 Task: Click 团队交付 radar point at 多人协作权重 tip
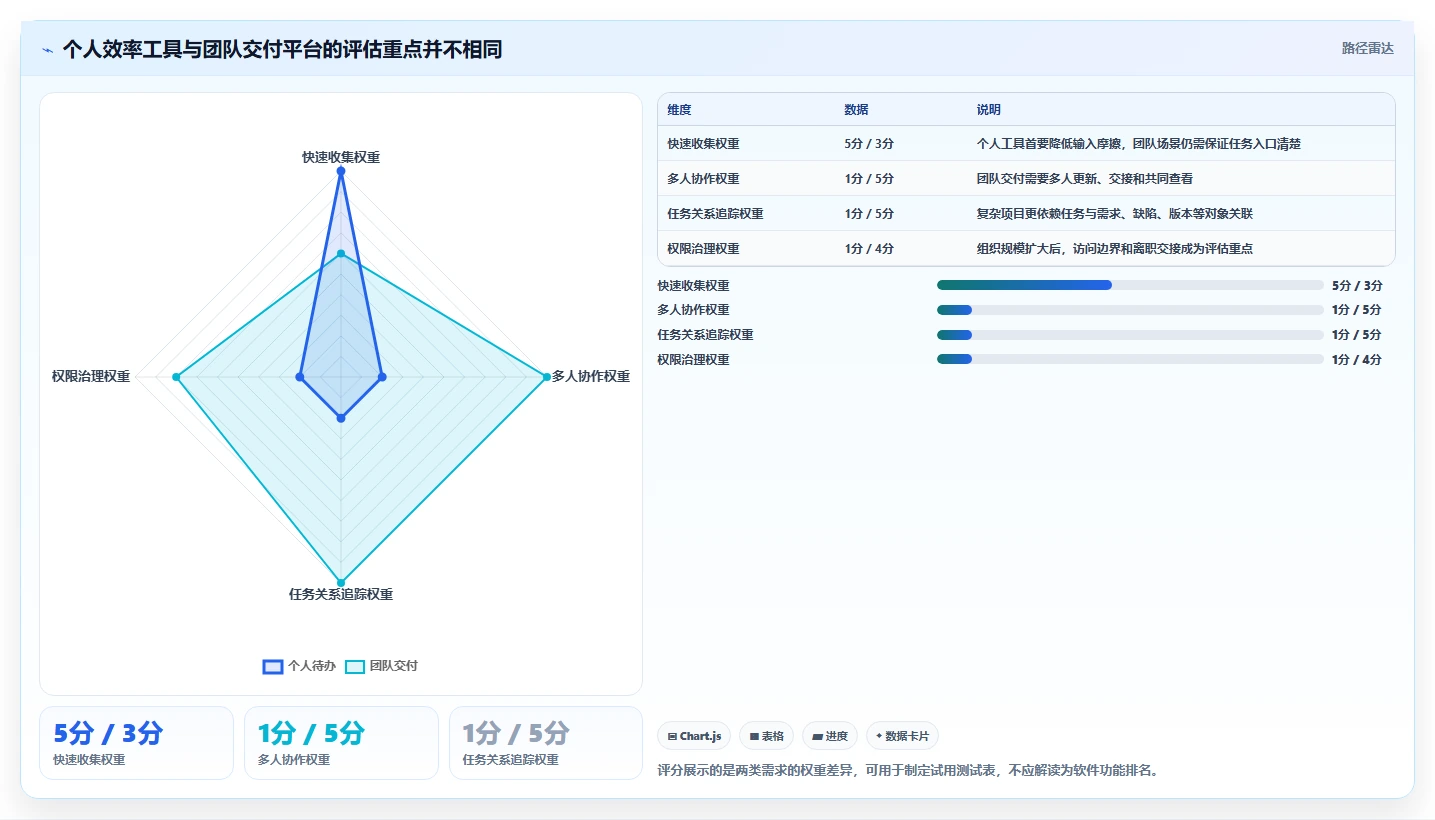547,377
